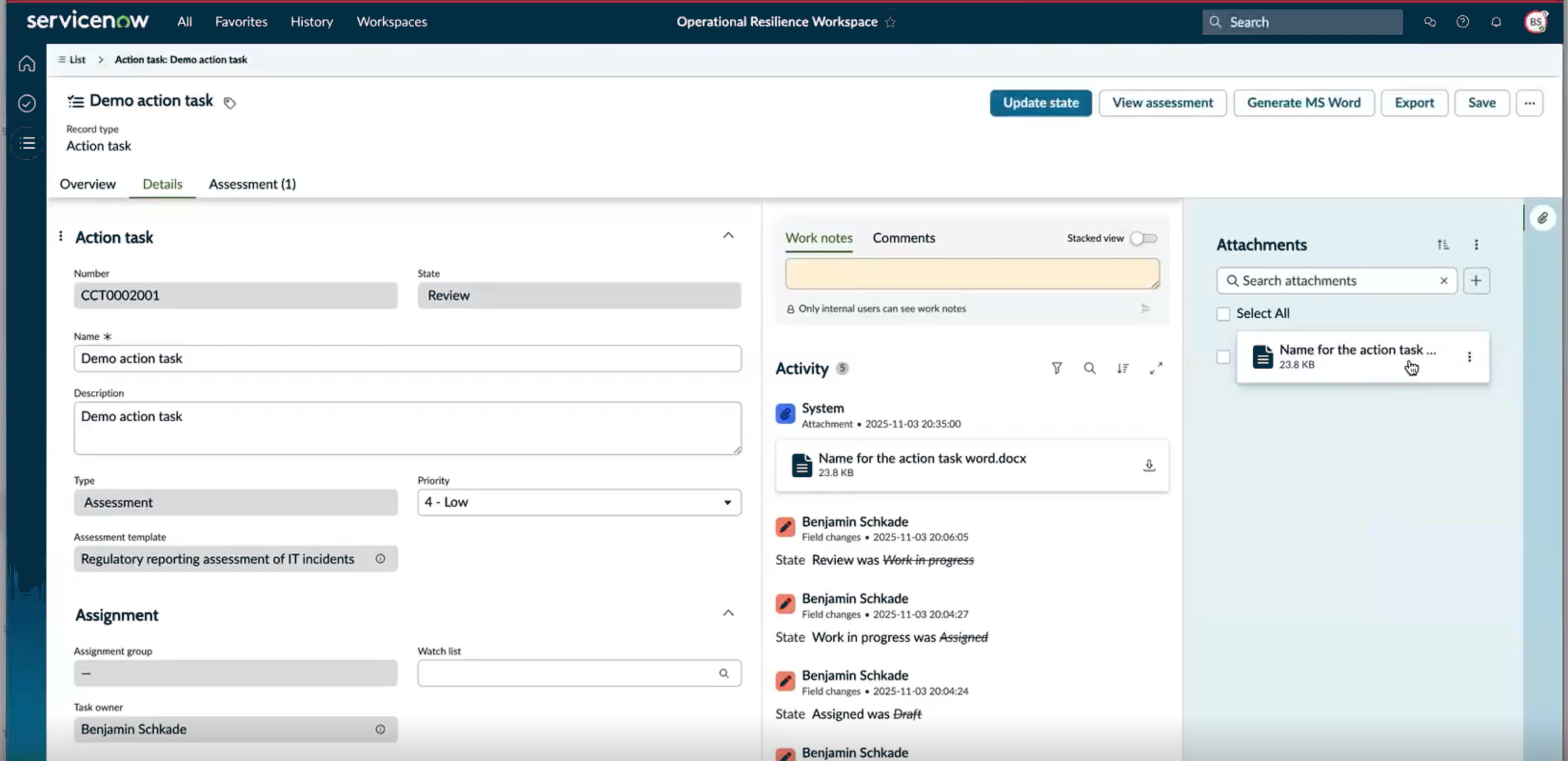1568x761 pixels.
Task: Favorite the Operational Resilience Workspace star
Action: coord(891,22)
